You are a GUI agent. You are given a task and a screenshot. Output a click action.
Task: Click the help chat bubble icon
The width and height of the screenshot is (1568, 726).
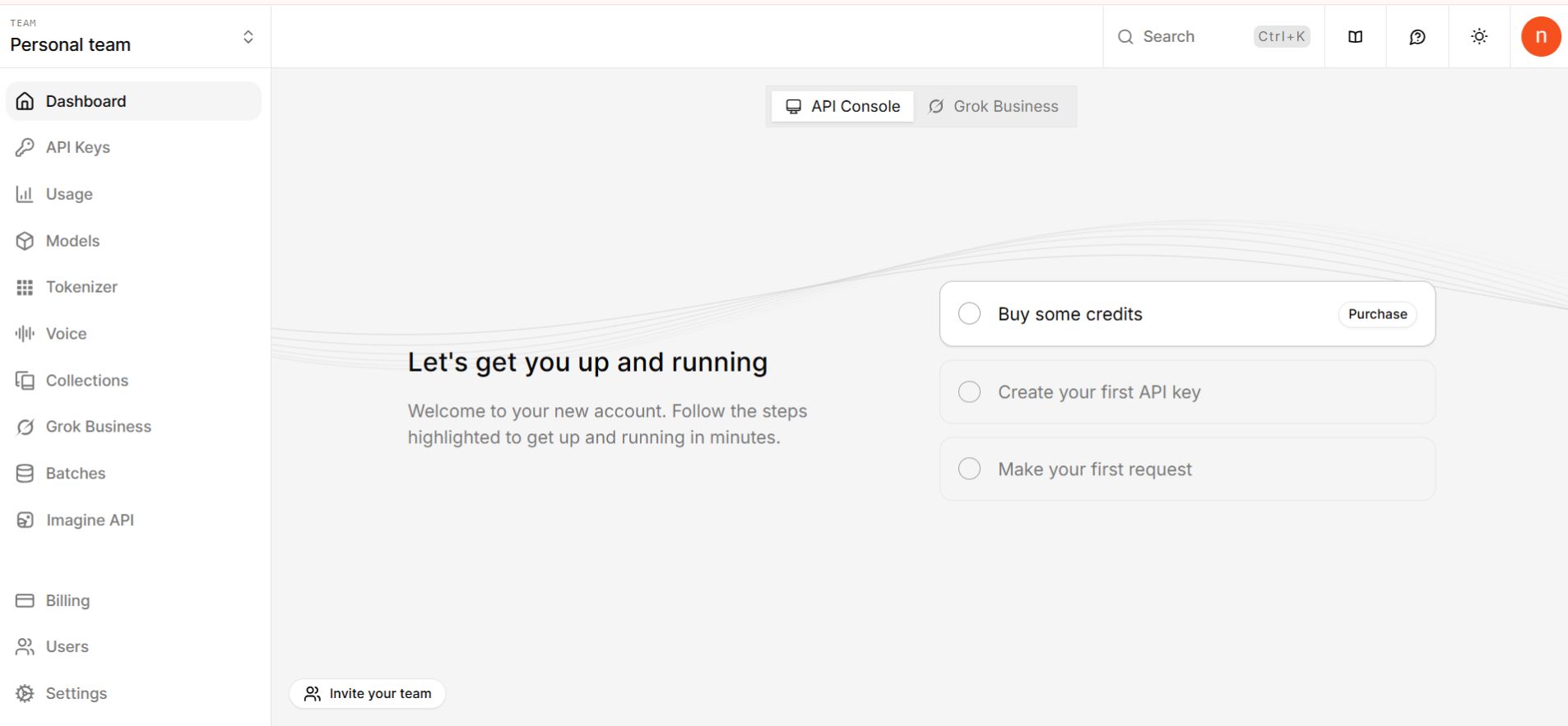point(1417,37)
